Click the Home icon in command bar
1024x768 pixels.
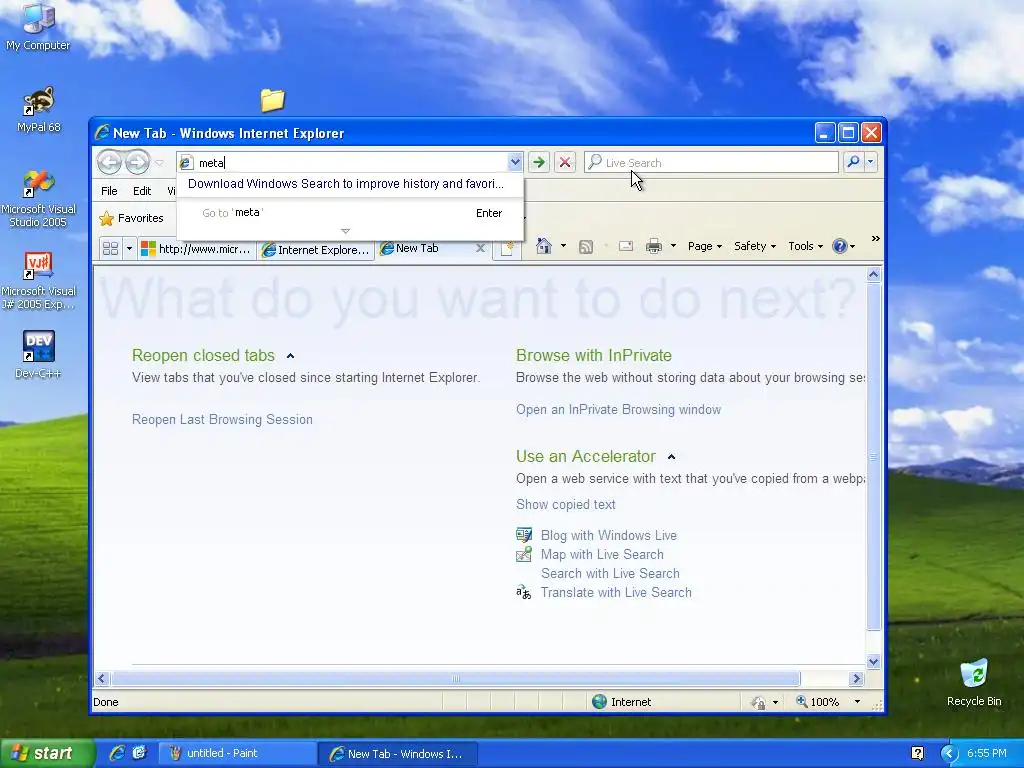coord(543,246)
